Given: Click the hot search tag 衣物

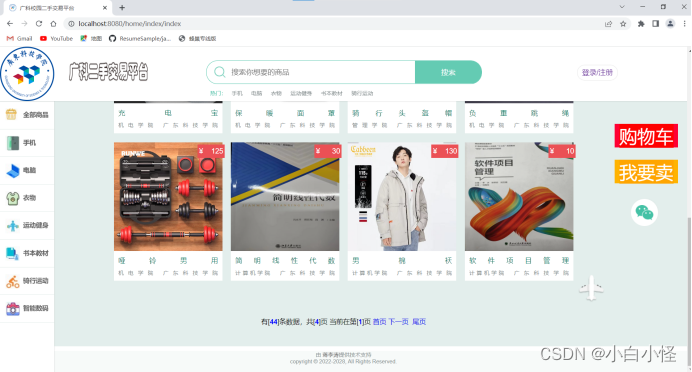Looking at the screenshot, I should click(276, 94).
